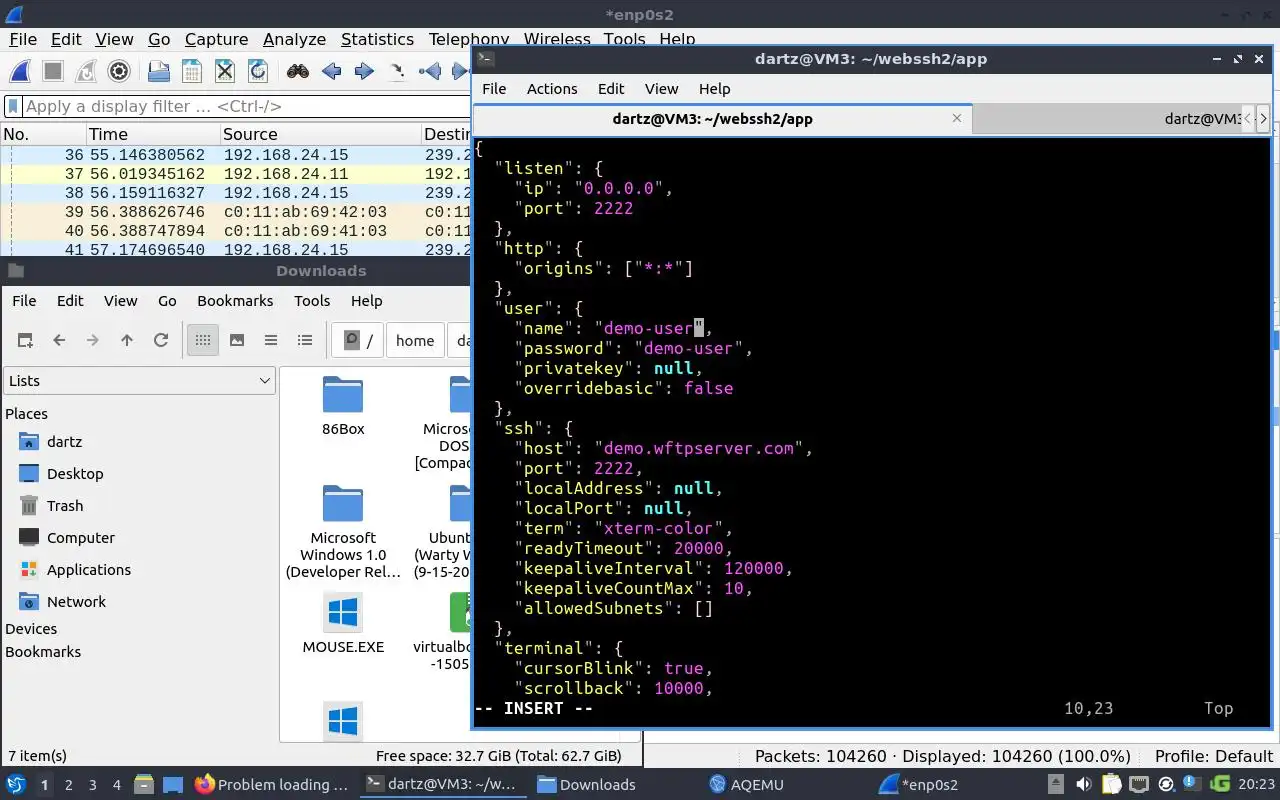1280x800 pixels.
Task: Stop the running packet capture in Wireshark
Action: pyautogui.click(x=53, y=71)
